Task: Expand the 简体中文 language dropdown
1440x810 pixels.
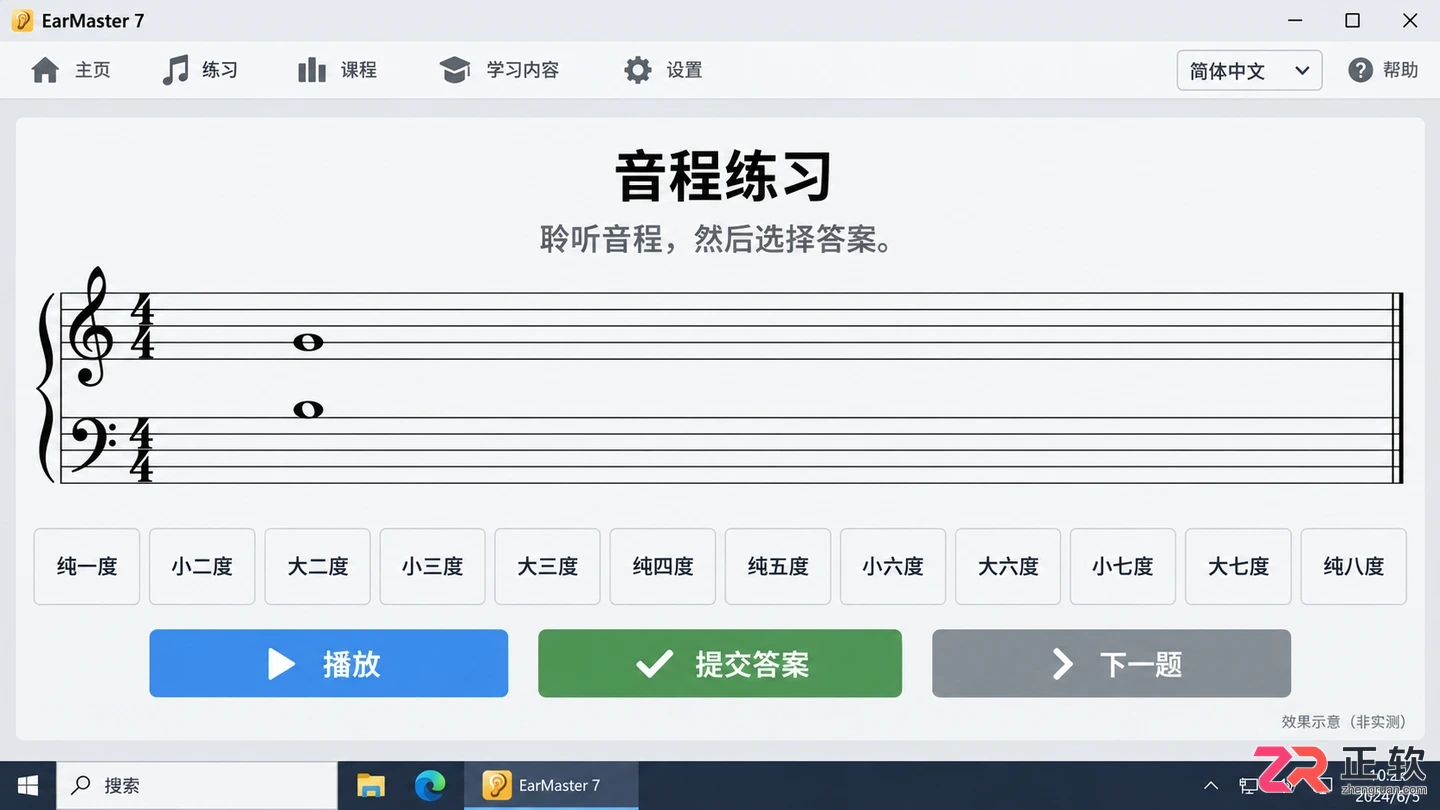Action: pos(1250,70)
